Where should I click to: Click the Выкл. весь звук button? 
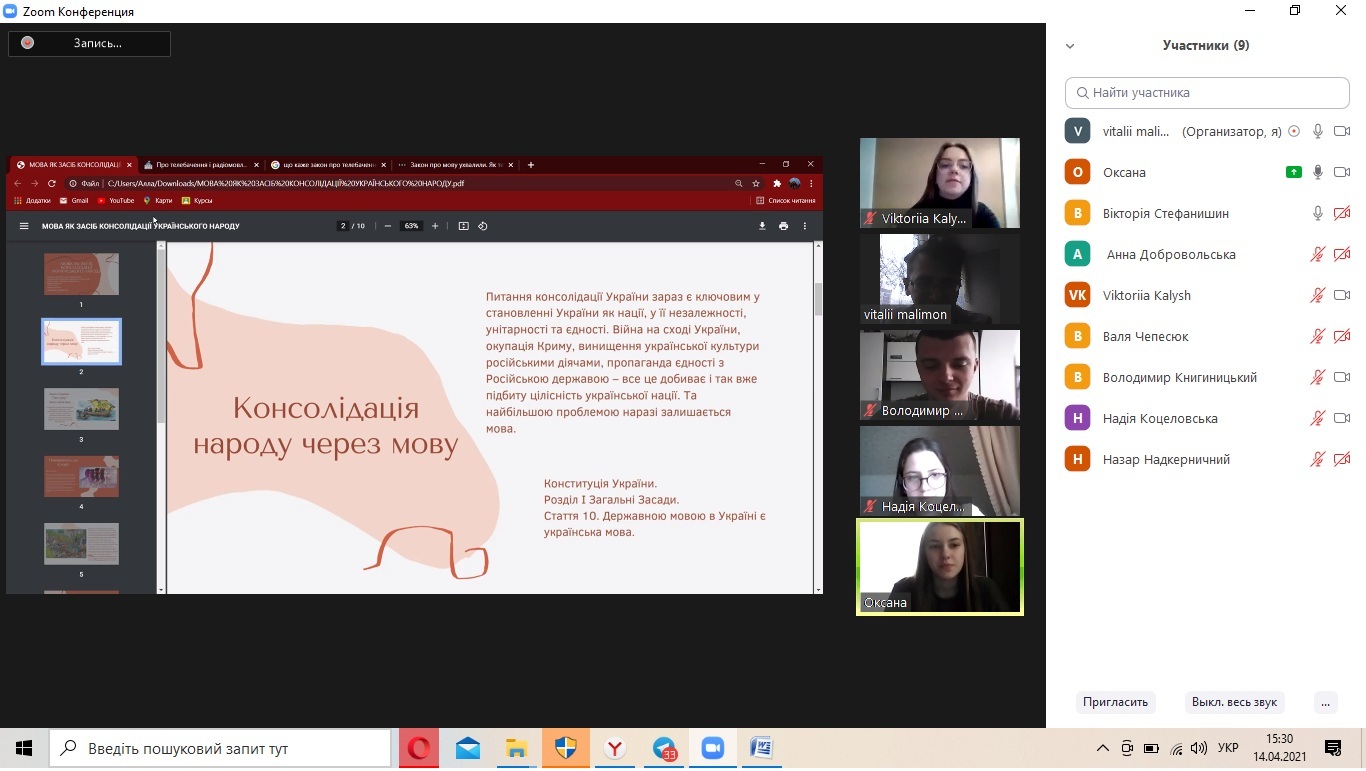1234,702
